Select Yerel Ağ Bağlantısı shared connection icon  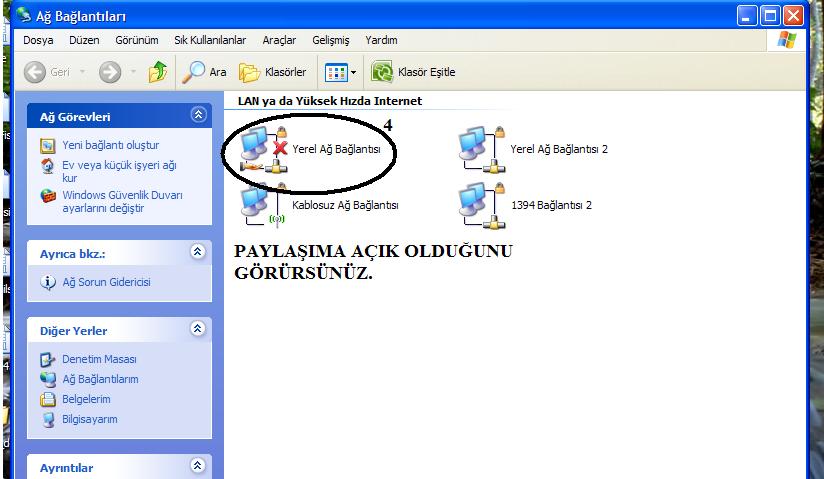pyautogui.click(x=264, y=150)
